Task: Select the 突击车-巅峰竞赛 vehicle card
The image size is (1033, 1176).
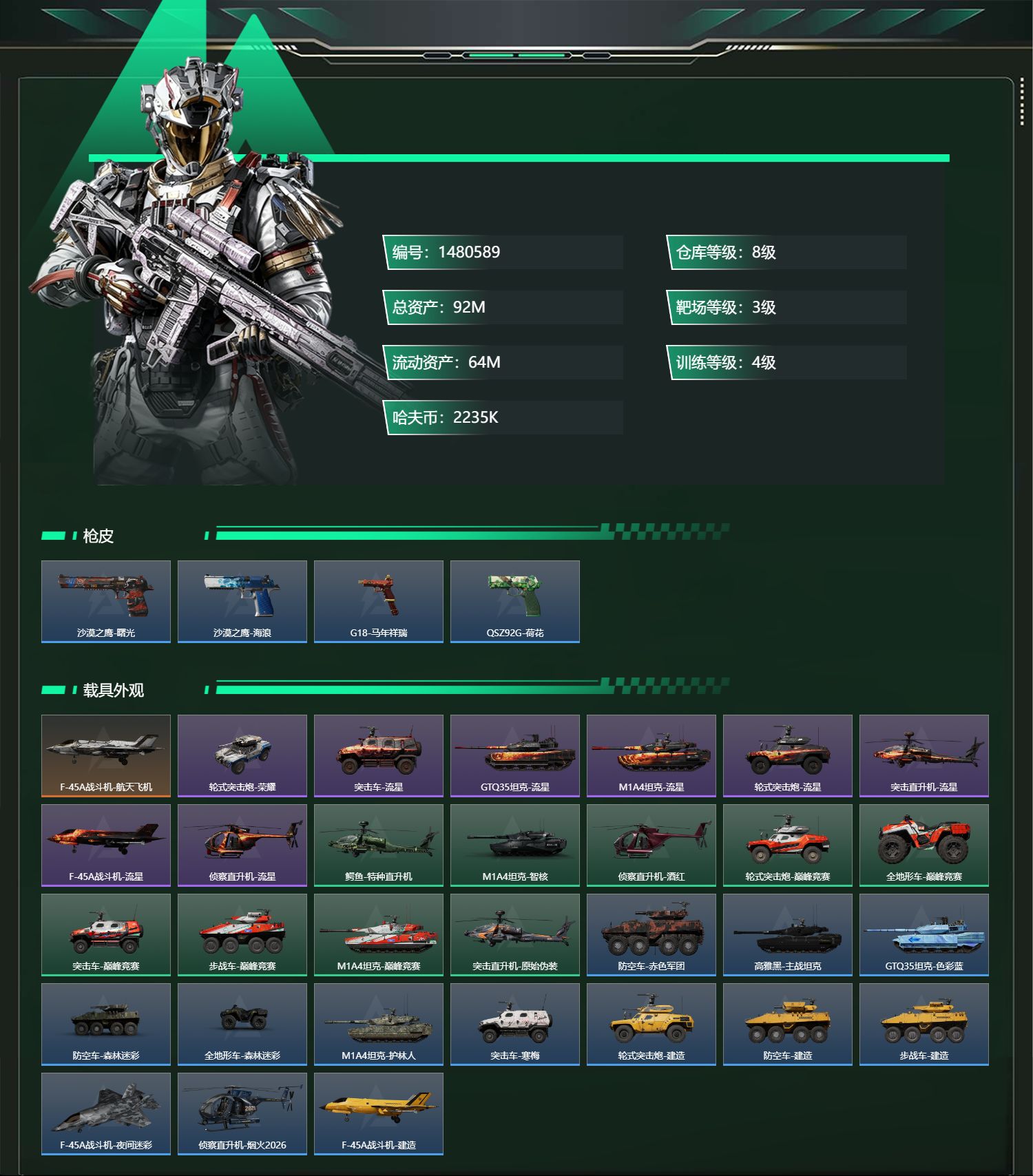Action: pyautogui.click(x=106, y=935)
